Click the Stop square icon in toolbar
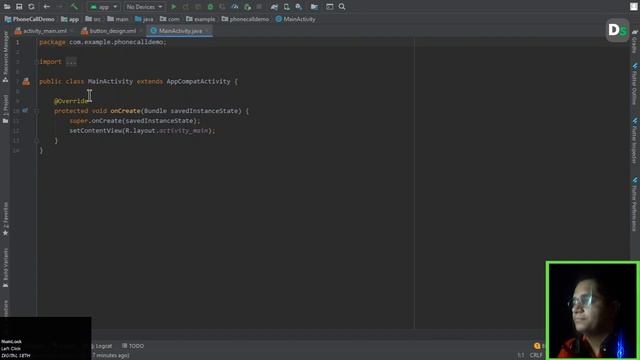Image resolution: width=640 pixels, height=360 pixels. coord(259,7)
